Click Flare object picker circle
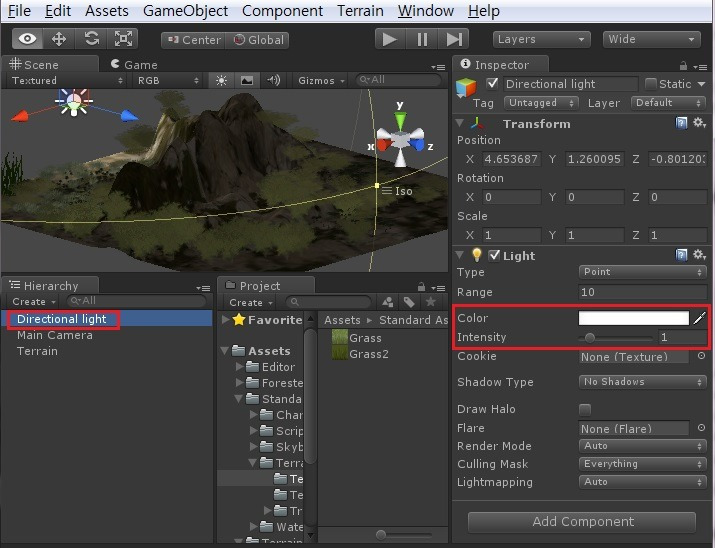This screenshot has width=715, height=548. tap(701, 428)
